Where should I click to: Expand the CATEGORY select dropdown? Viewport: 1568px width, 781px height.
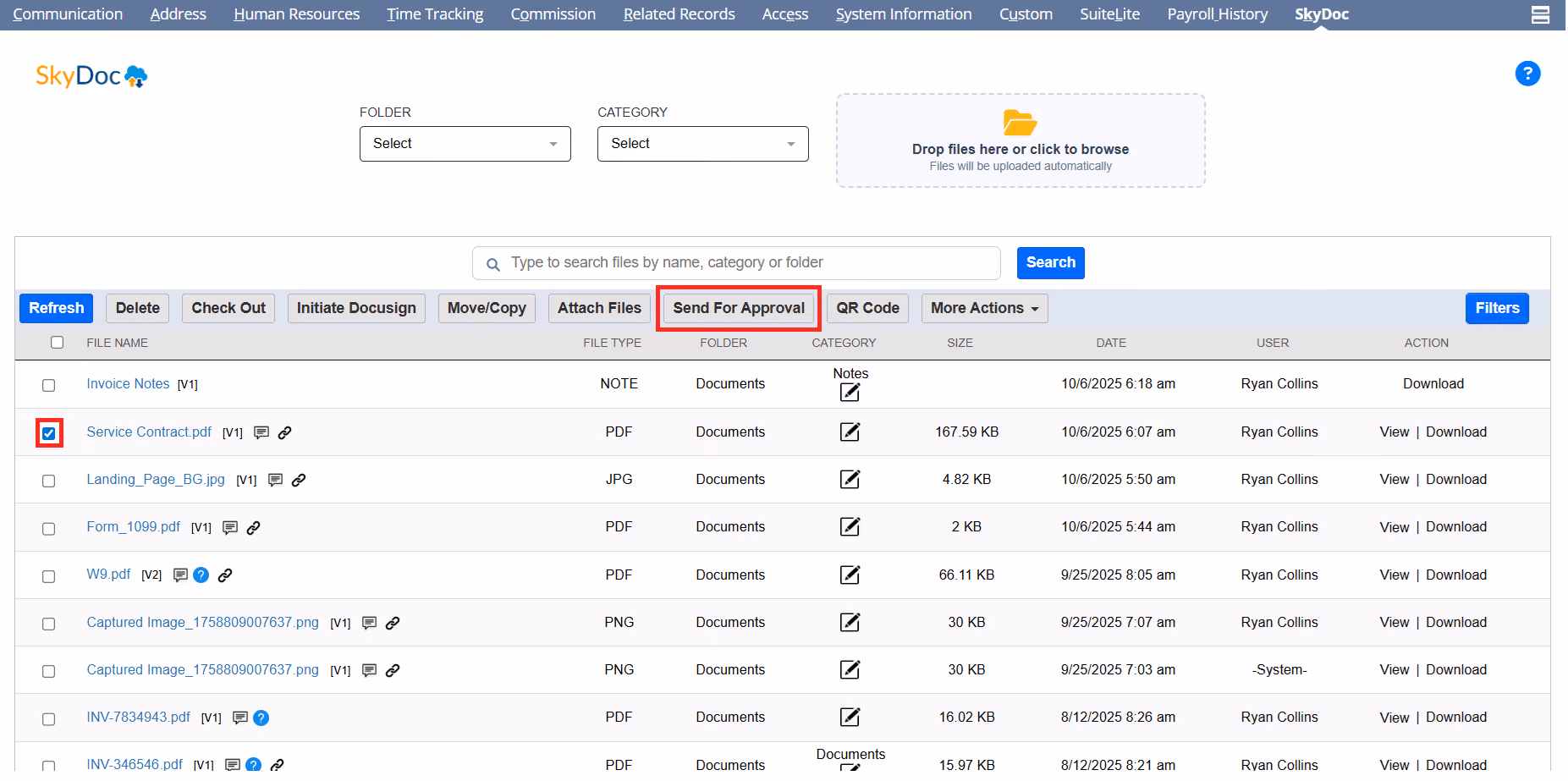click(703, 144)
